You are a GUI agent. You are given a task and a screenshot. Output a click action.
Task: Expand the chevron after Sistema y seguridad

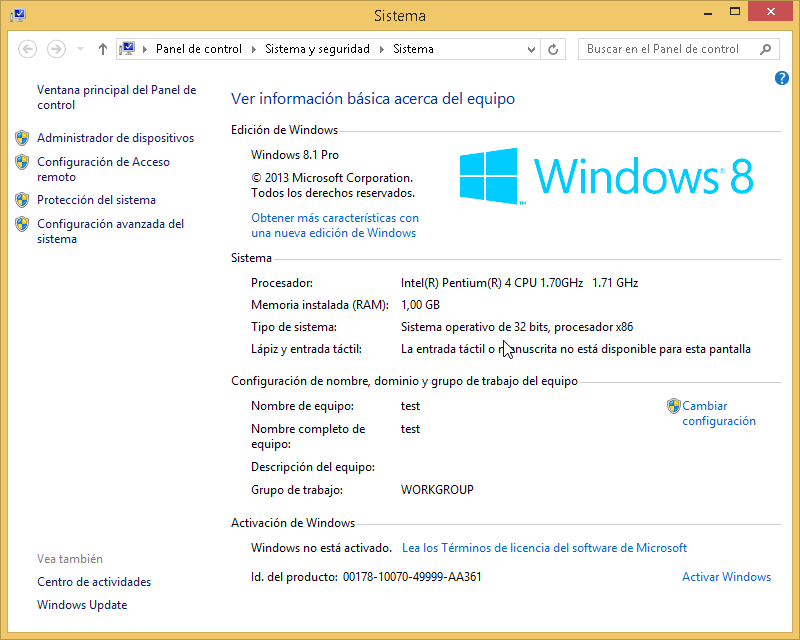pos(382,50)
